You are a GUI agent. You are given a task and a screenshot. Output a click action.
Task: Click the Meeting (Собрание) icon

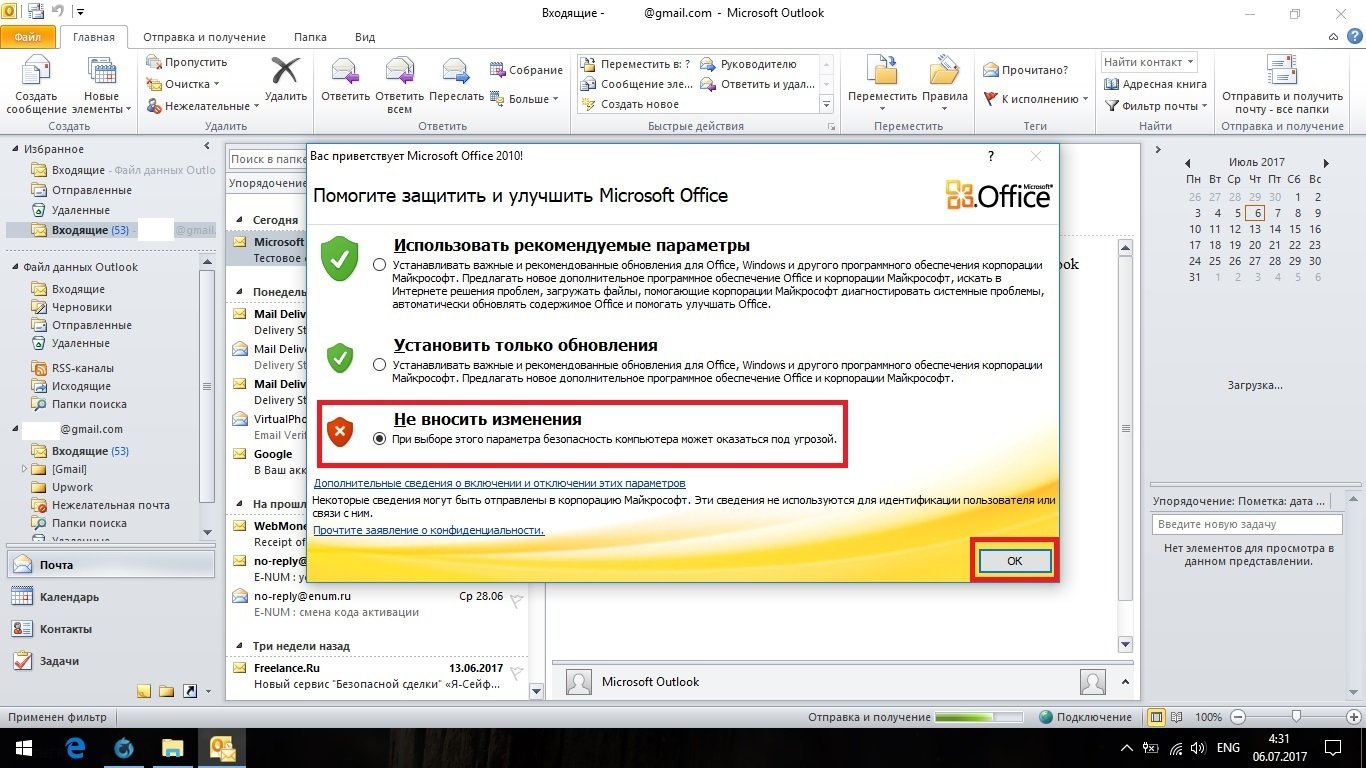click(527, 70)
